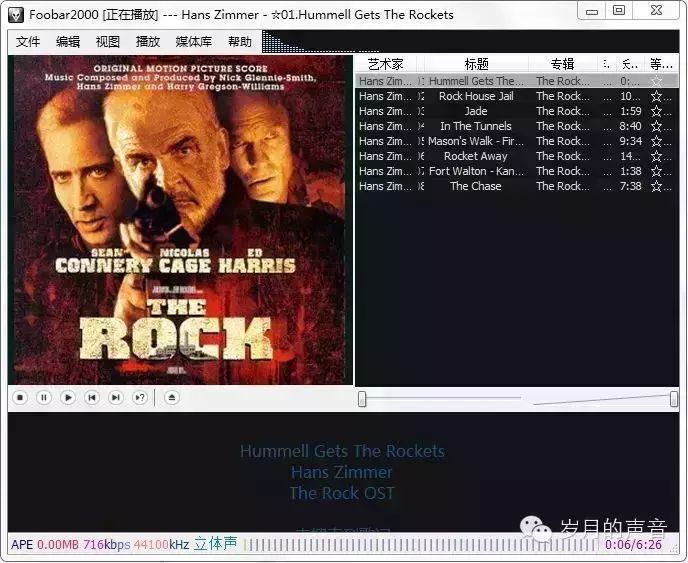Skip to the next track
The image size is (688, 563).
pyautogui.click(x=116, y=398)
